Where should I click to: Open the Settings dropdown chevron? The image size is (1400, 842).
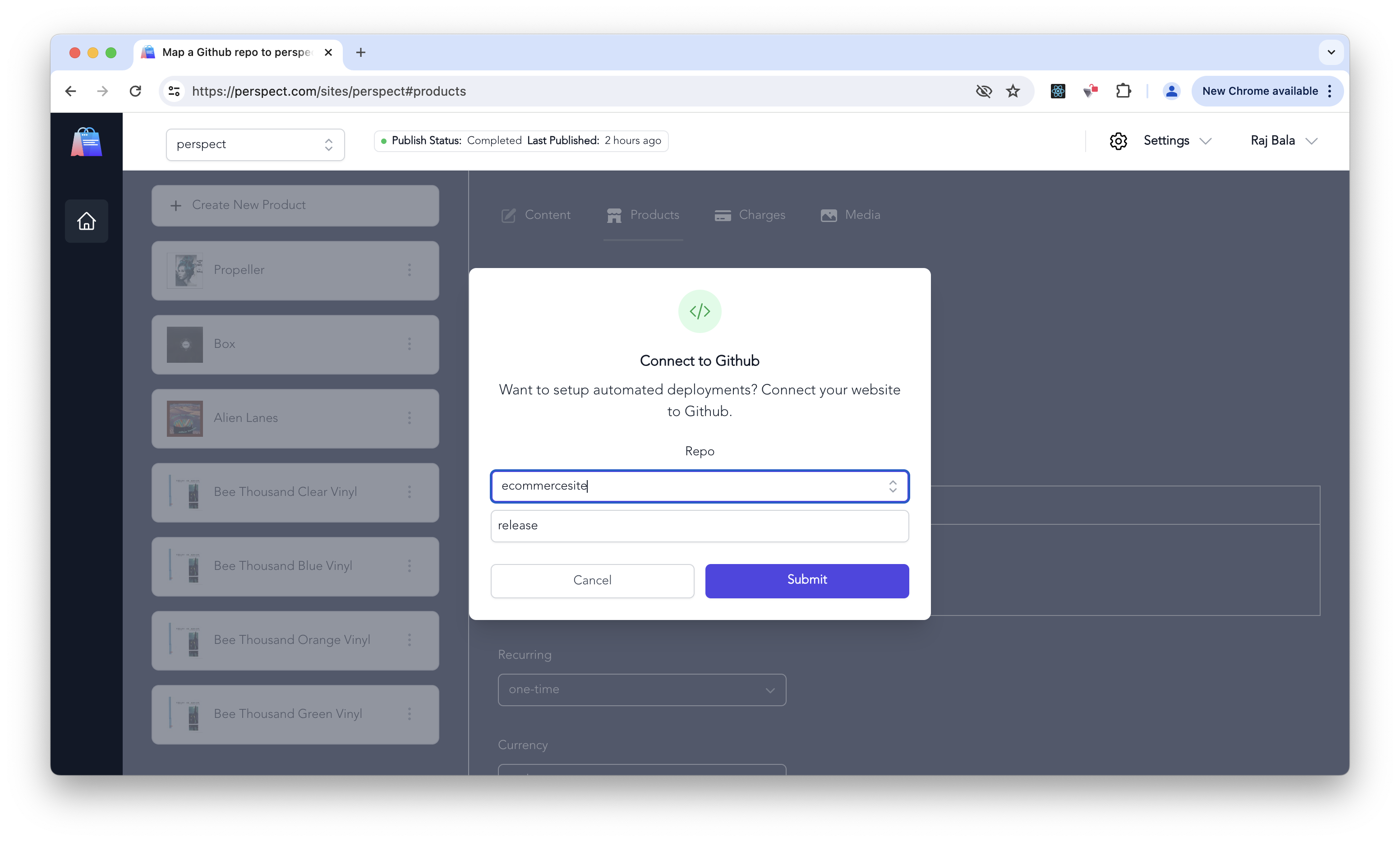[1206, 141]
